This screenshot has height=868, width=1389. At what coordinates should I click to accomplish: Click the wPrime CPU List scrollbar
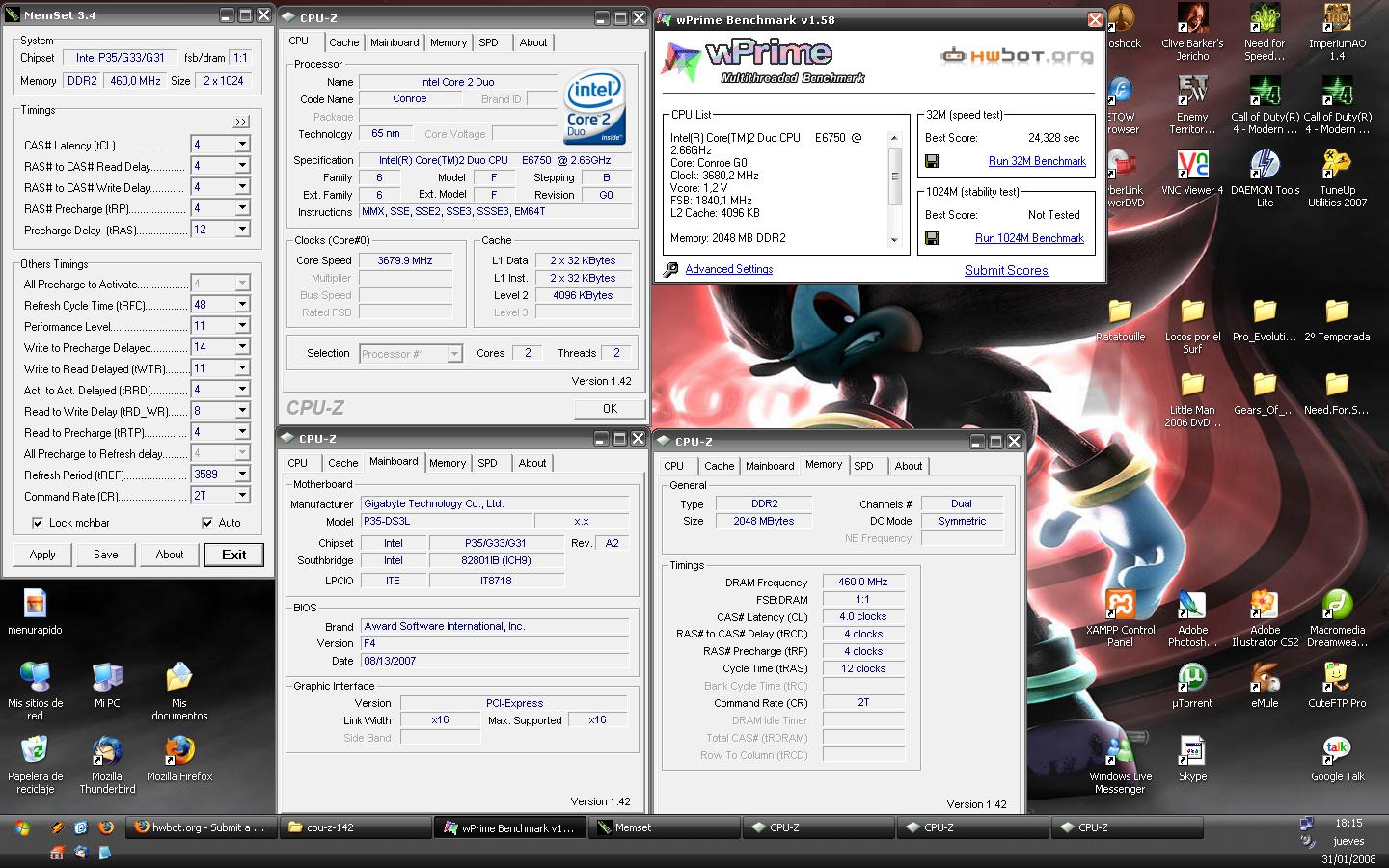[x=894, y=188]
